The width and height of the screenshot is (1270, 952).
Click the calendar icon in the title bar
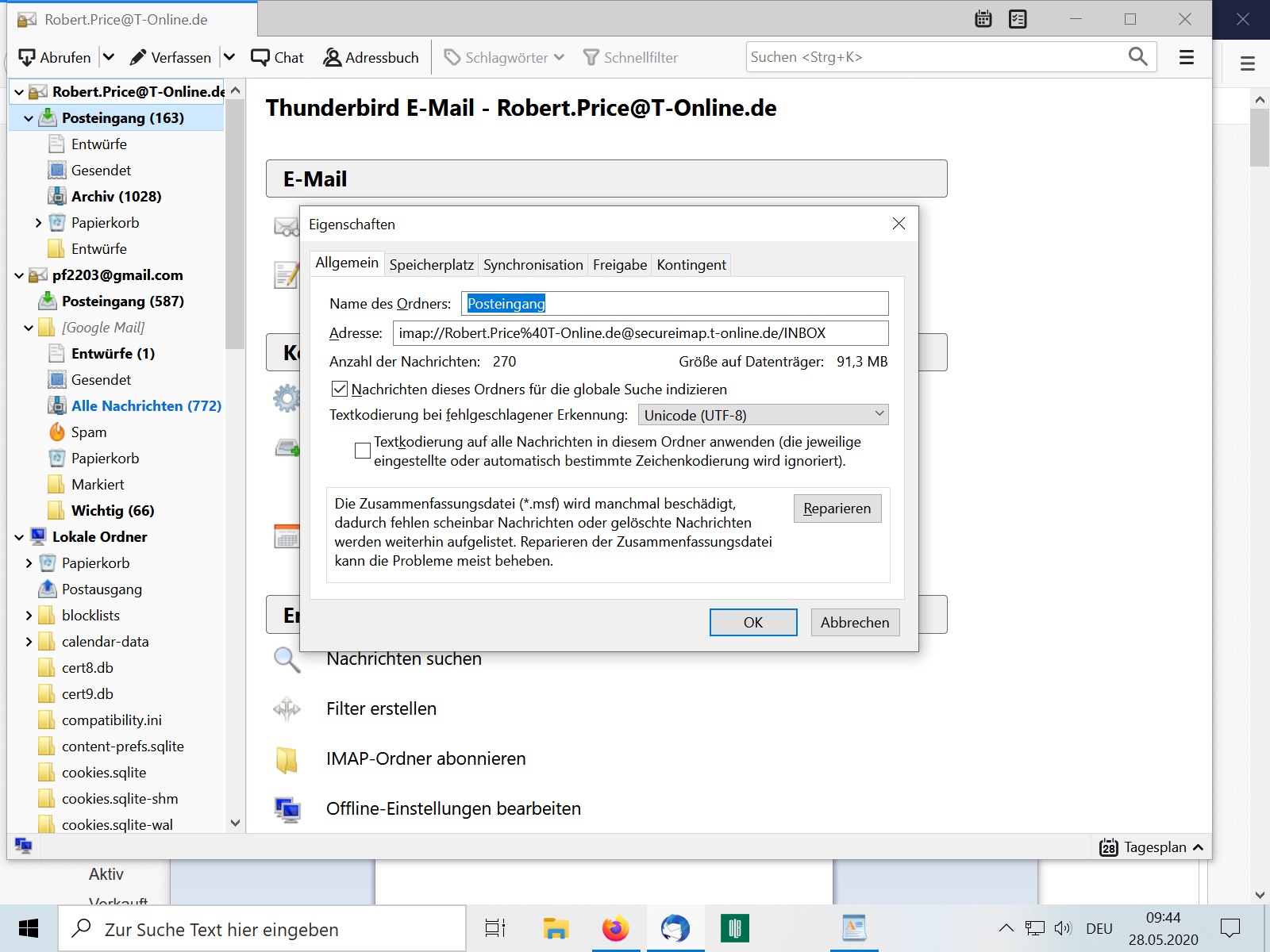click(983, 19)
